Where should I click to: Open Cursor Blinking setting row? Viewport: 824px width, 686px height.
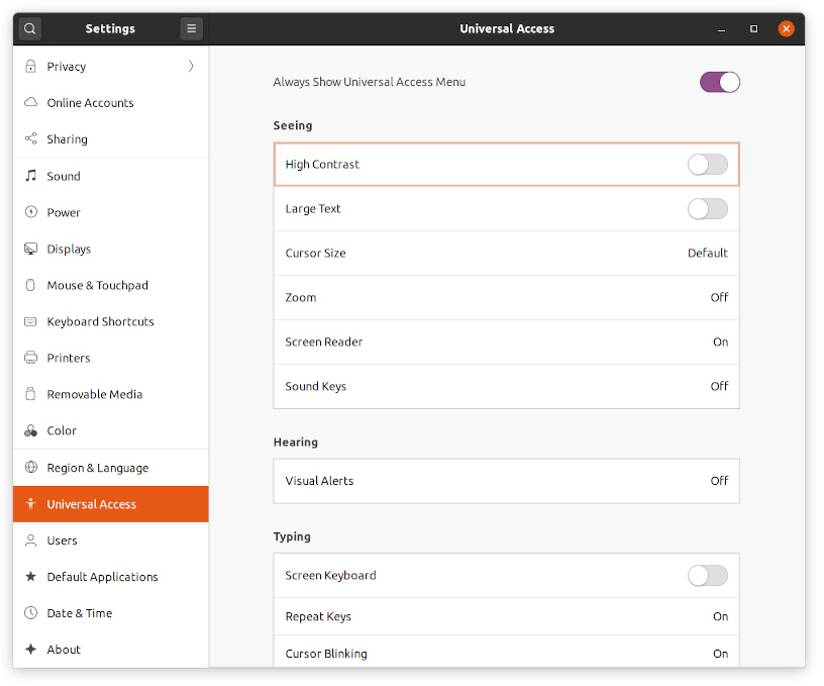[x=507, y=652]
